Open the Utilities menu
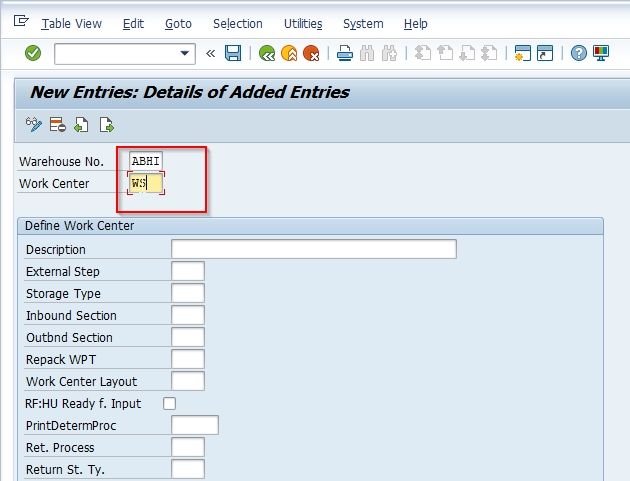 (303, 24)
